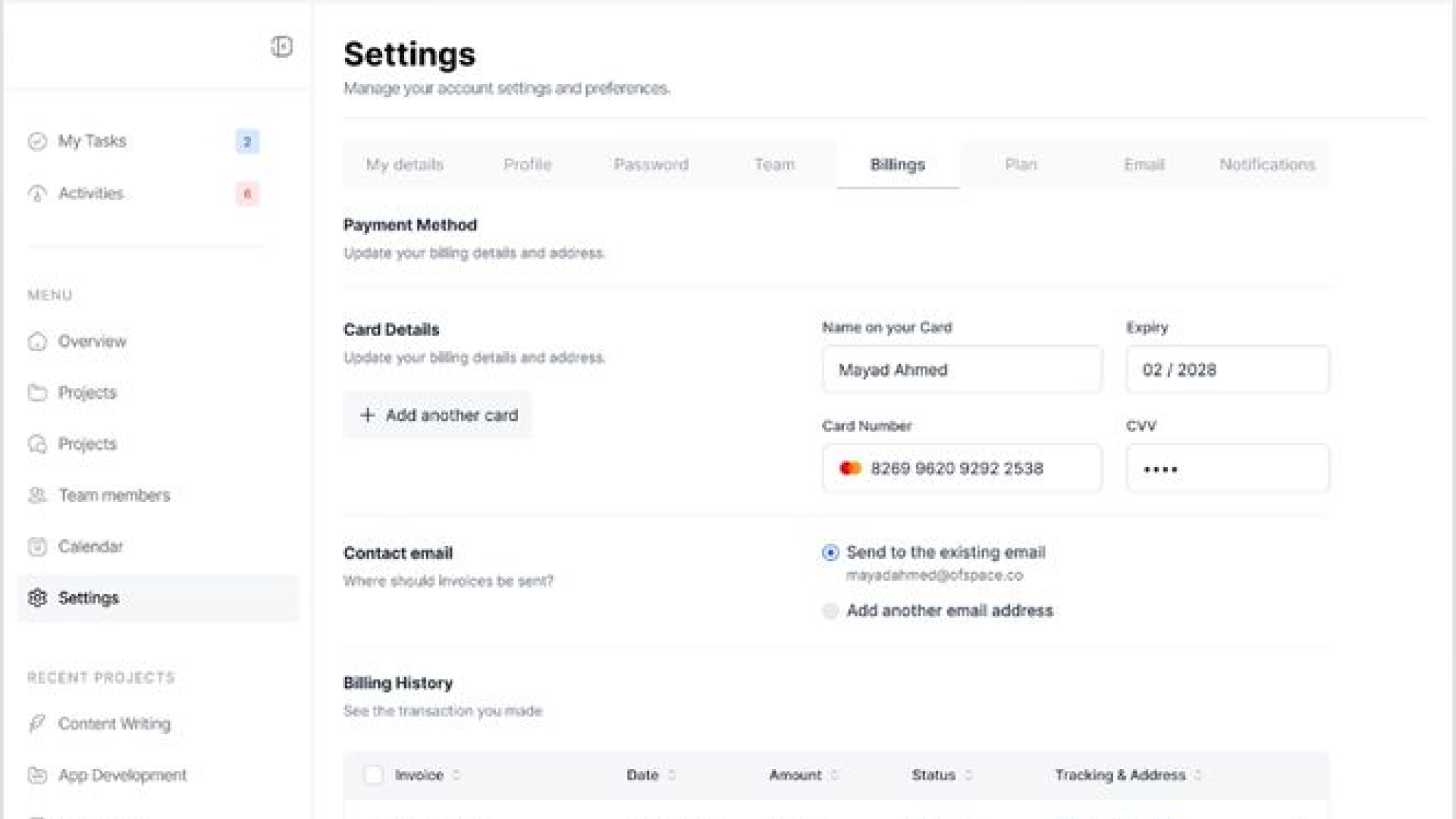Collapse the sidebar with the panel icon
Viewport: 1456px width, 819px height.
point(281,46)
